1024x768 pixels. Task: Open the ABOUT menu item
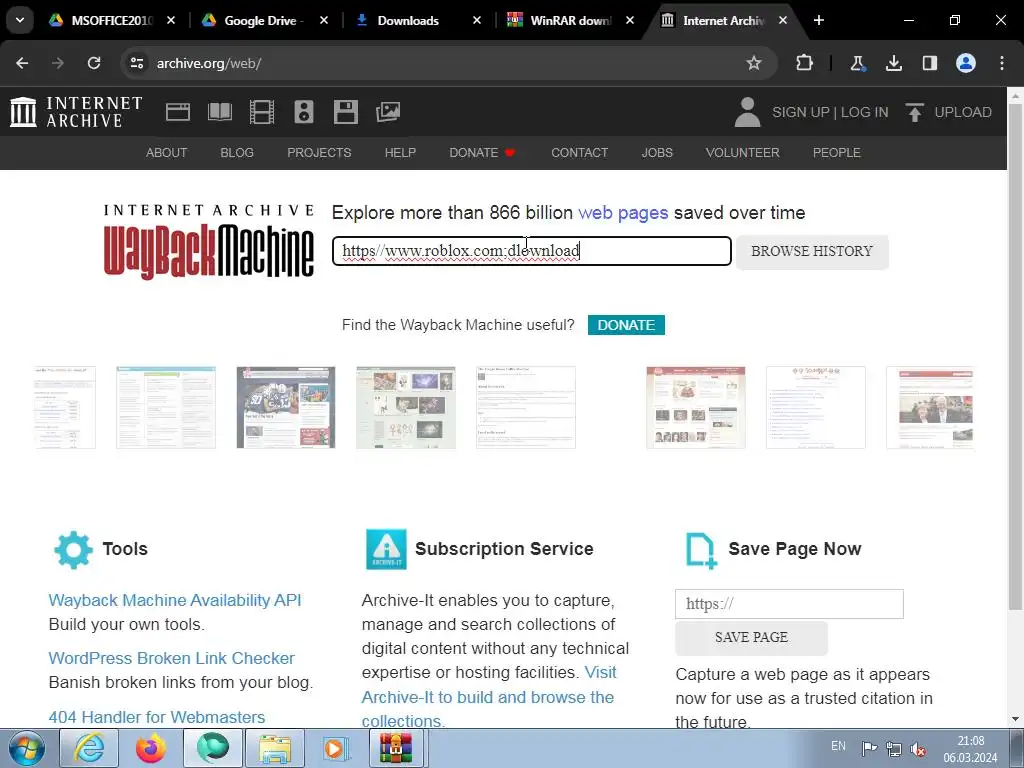(x=167, y=152)
